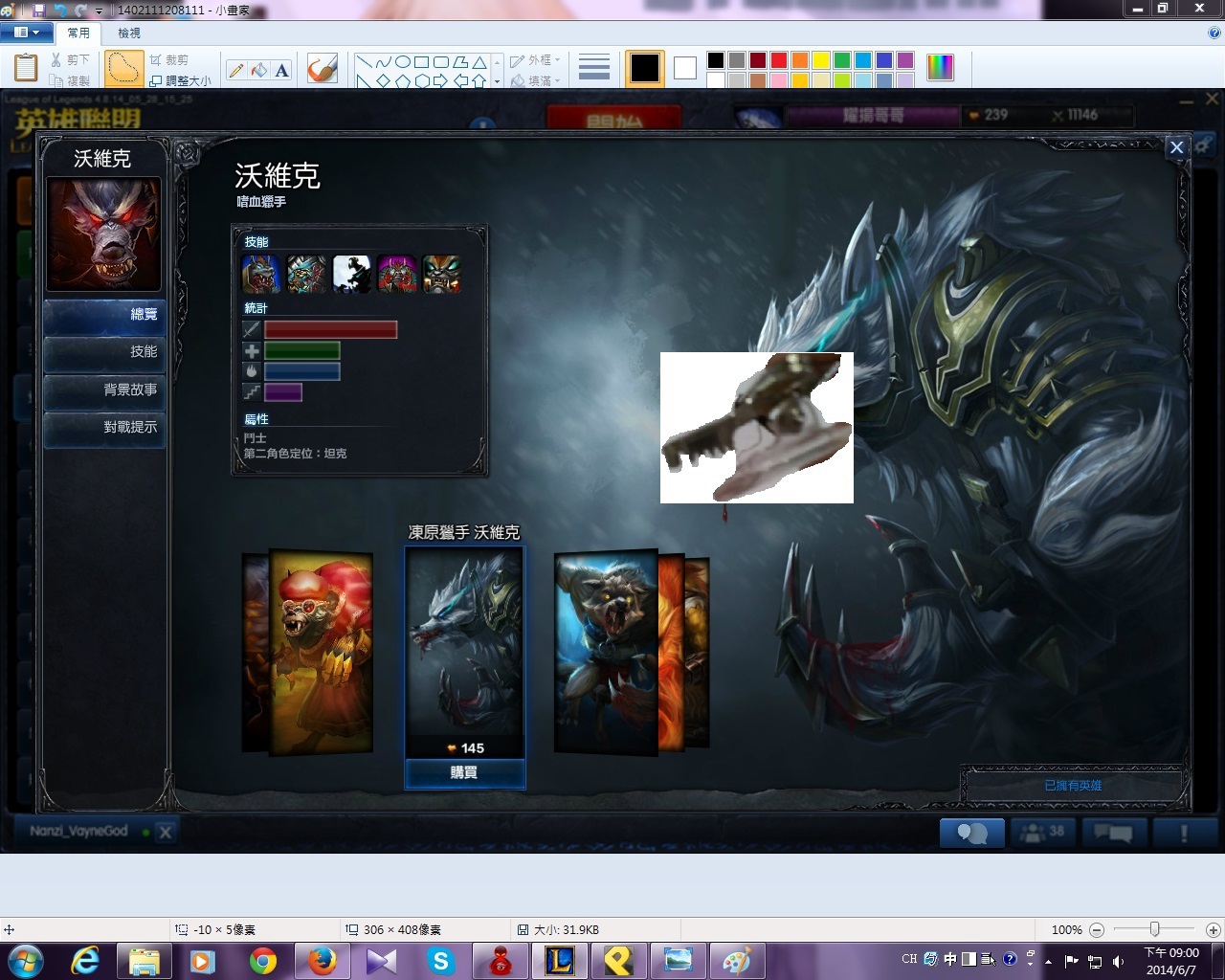
Task: Open the Paint file menu button
Action: coord(26,33)
